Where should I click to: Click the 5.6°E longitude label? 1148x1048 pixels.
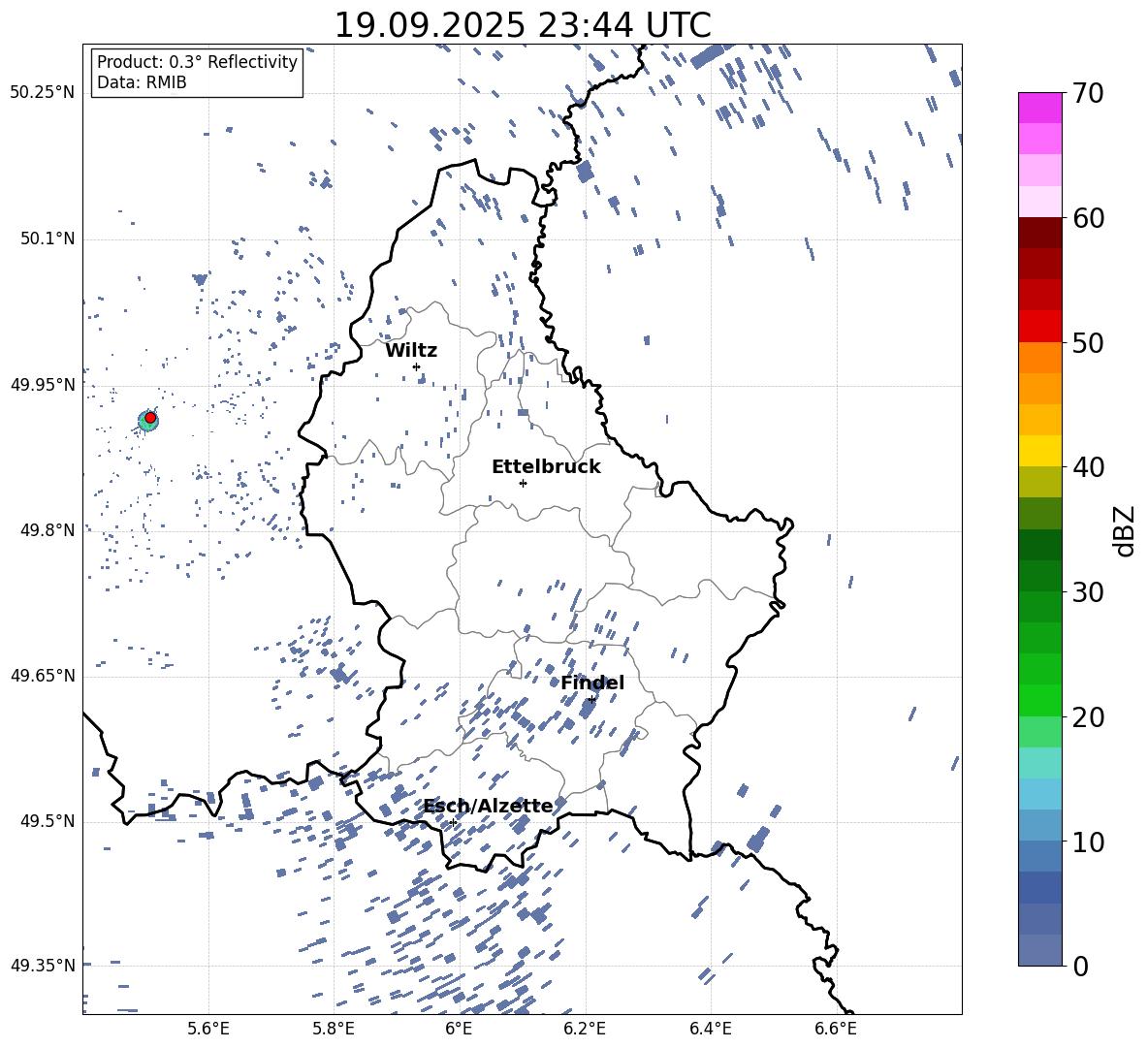pyautogui.click(x=208, y=1029)
